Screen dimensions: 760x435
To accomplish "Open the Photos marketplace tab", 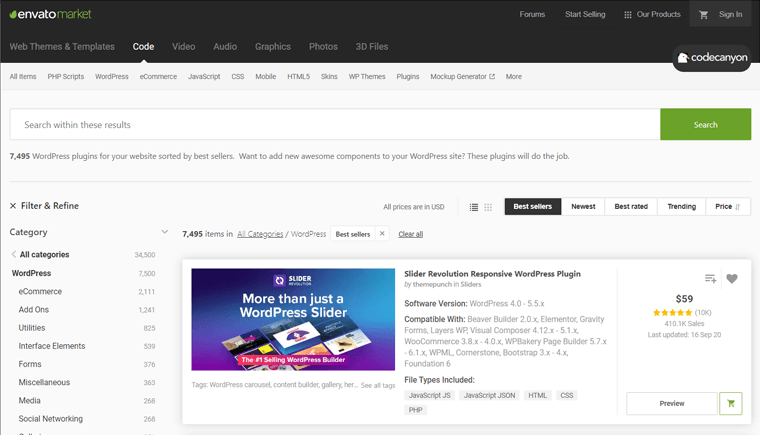I will [x=323, y=47].
